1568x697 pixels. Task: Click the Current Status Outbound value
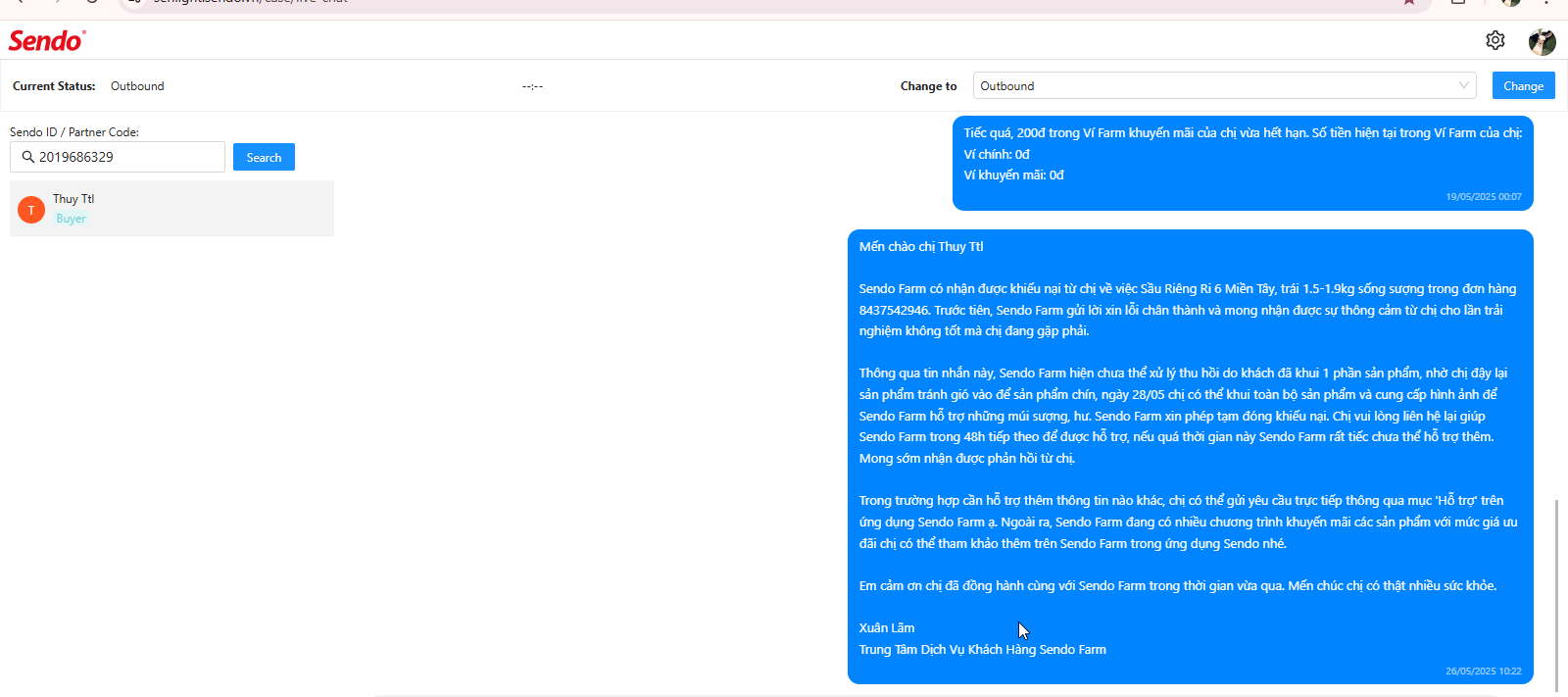[137, 86]
